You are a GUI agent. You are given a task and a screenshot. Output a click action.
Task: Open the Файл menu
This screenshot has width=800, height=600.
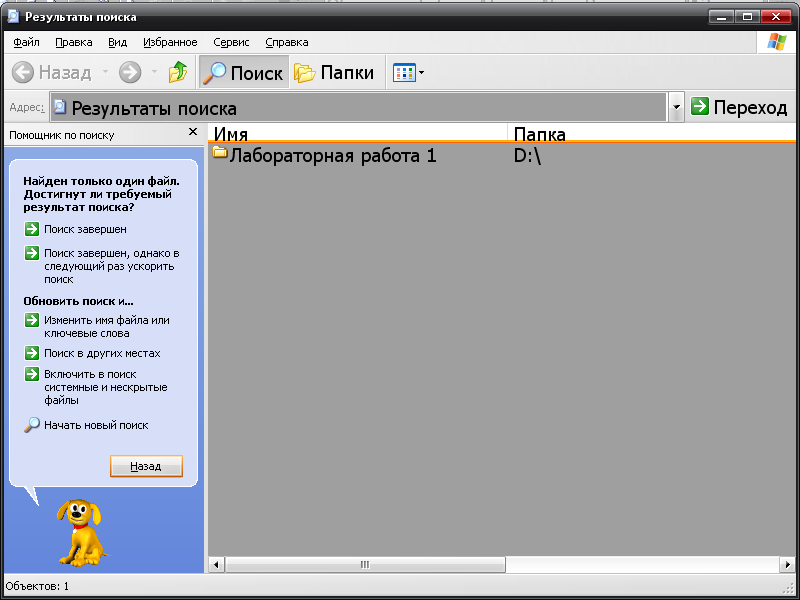tap(26, 42)
